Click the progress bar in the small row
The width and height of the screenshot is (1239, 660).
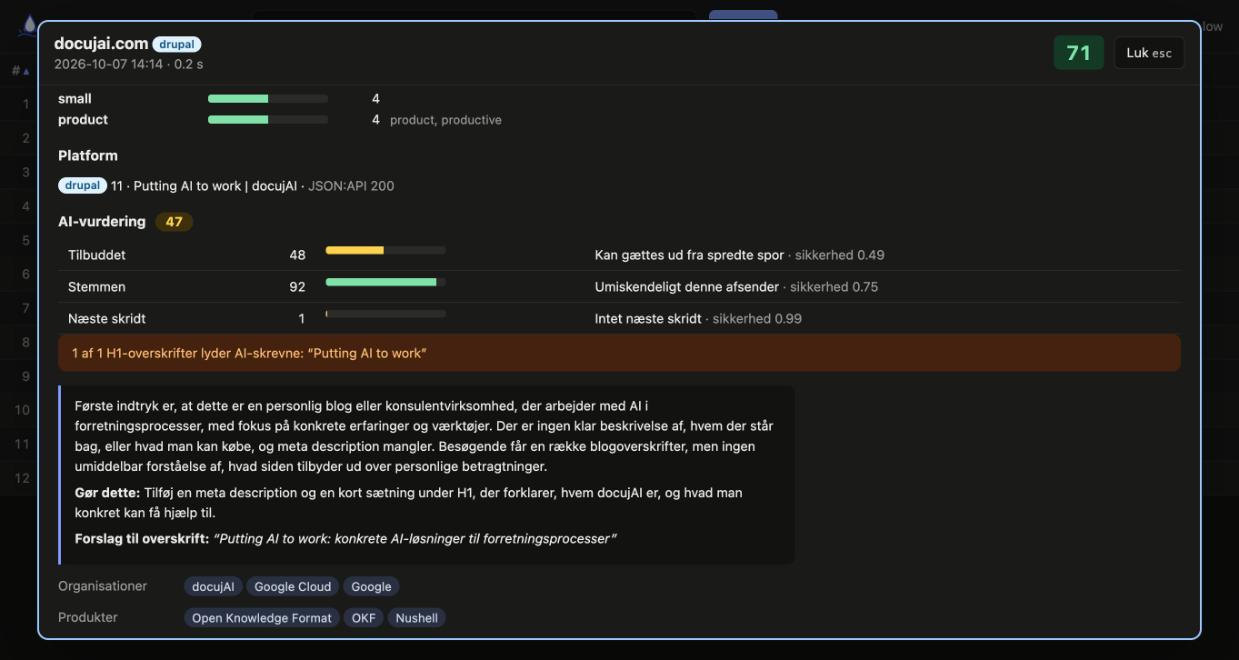point(268,99)
